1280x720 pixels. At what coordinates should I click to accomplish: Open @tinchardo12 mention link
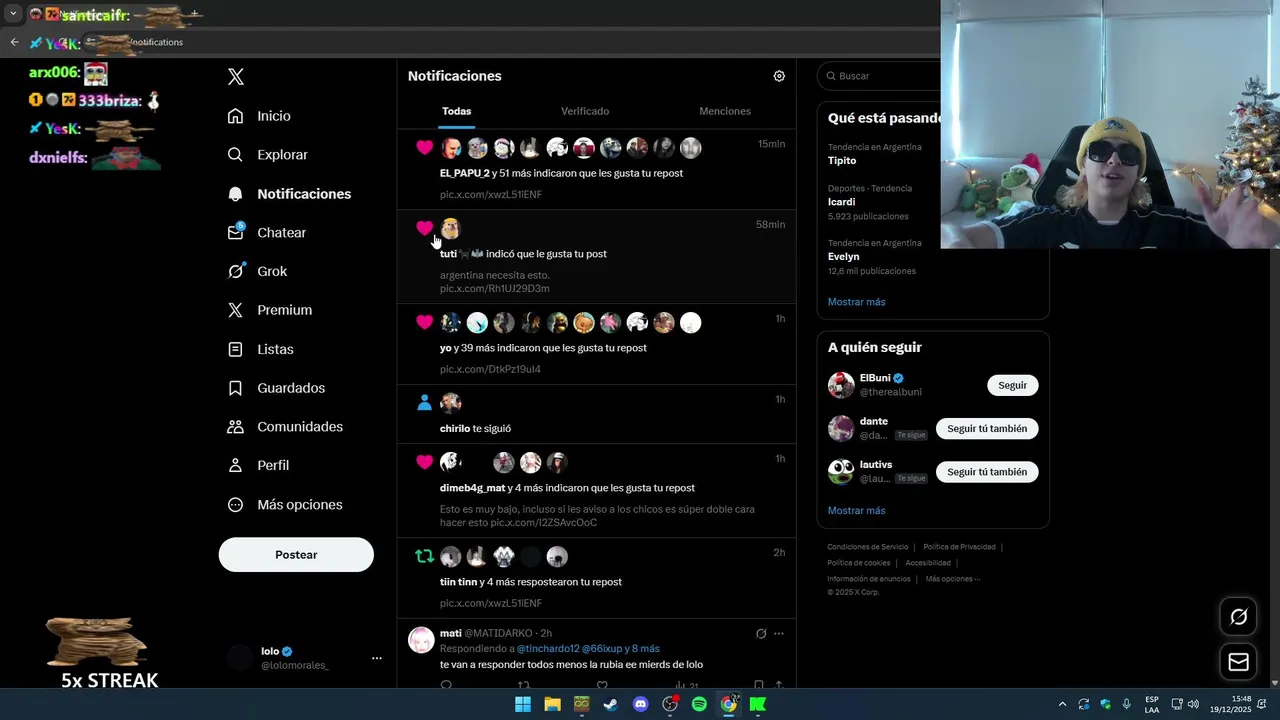548,649
